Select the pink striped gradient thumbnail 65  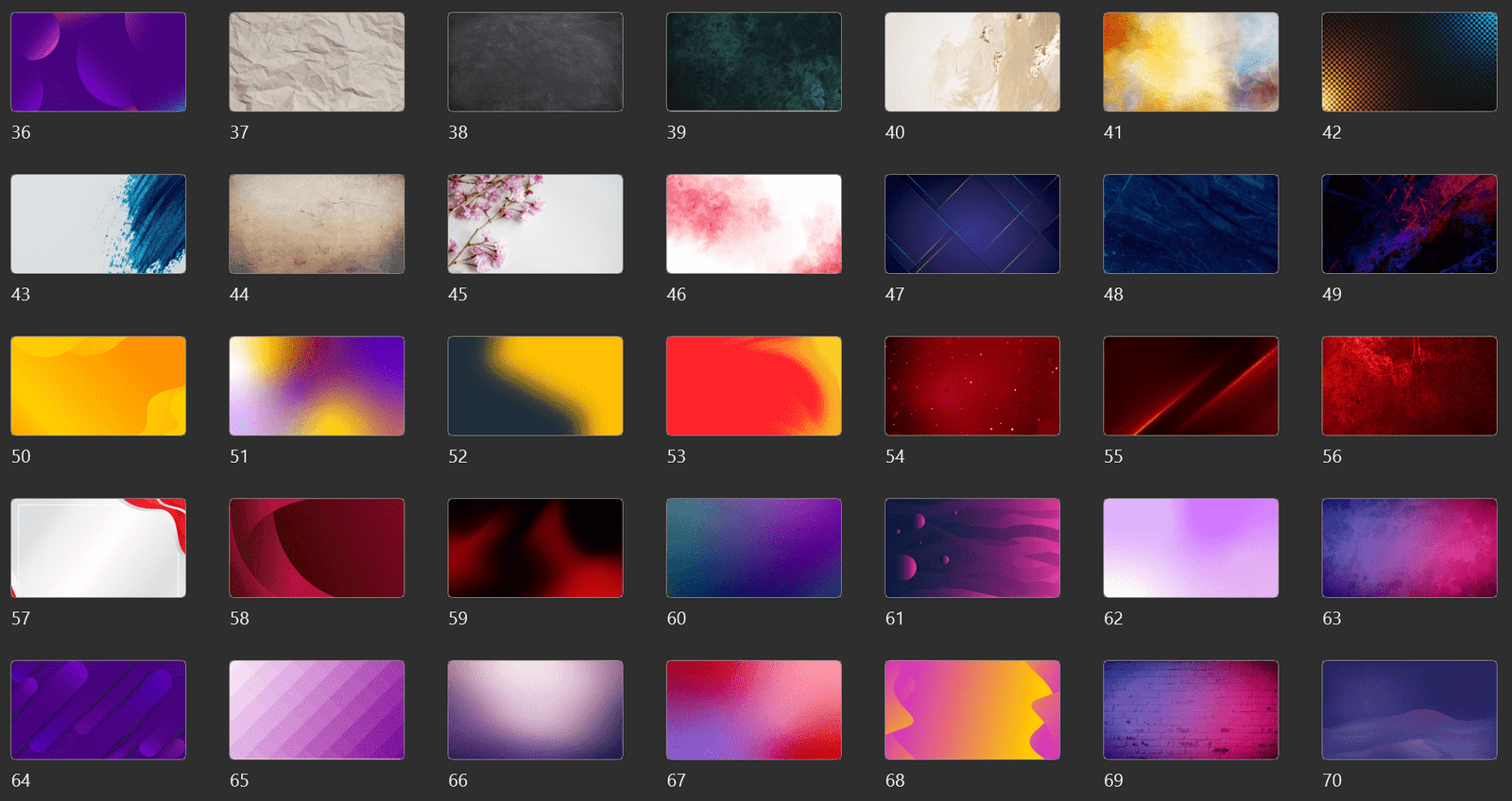[x=317, y=710]
